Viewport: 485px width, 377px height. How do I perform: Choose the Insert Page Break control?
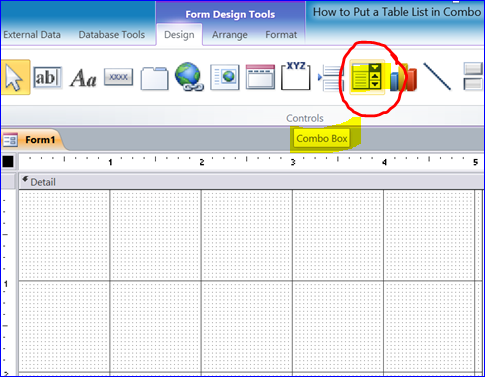[x=330, y=78]
